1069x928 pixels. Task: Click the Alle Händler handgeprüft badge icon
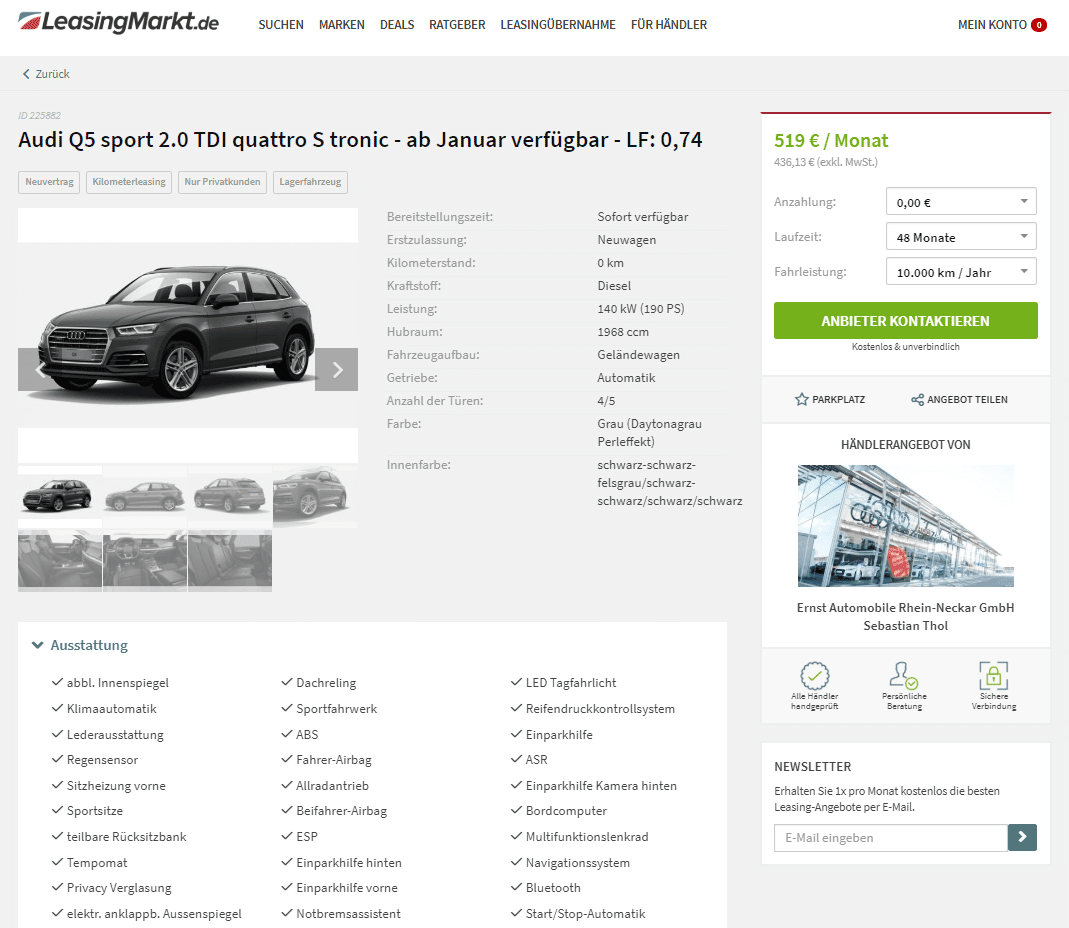coord(815,676)
